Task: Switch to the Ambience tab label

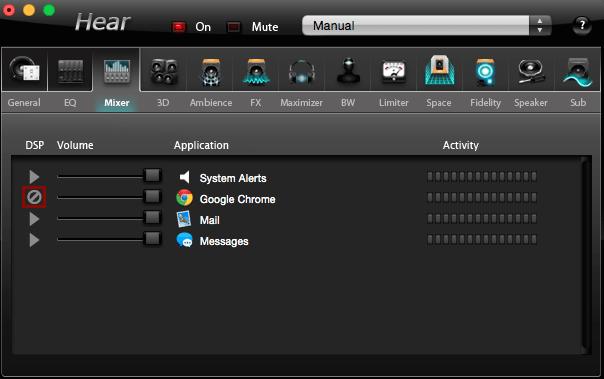Action: [211, 103]
